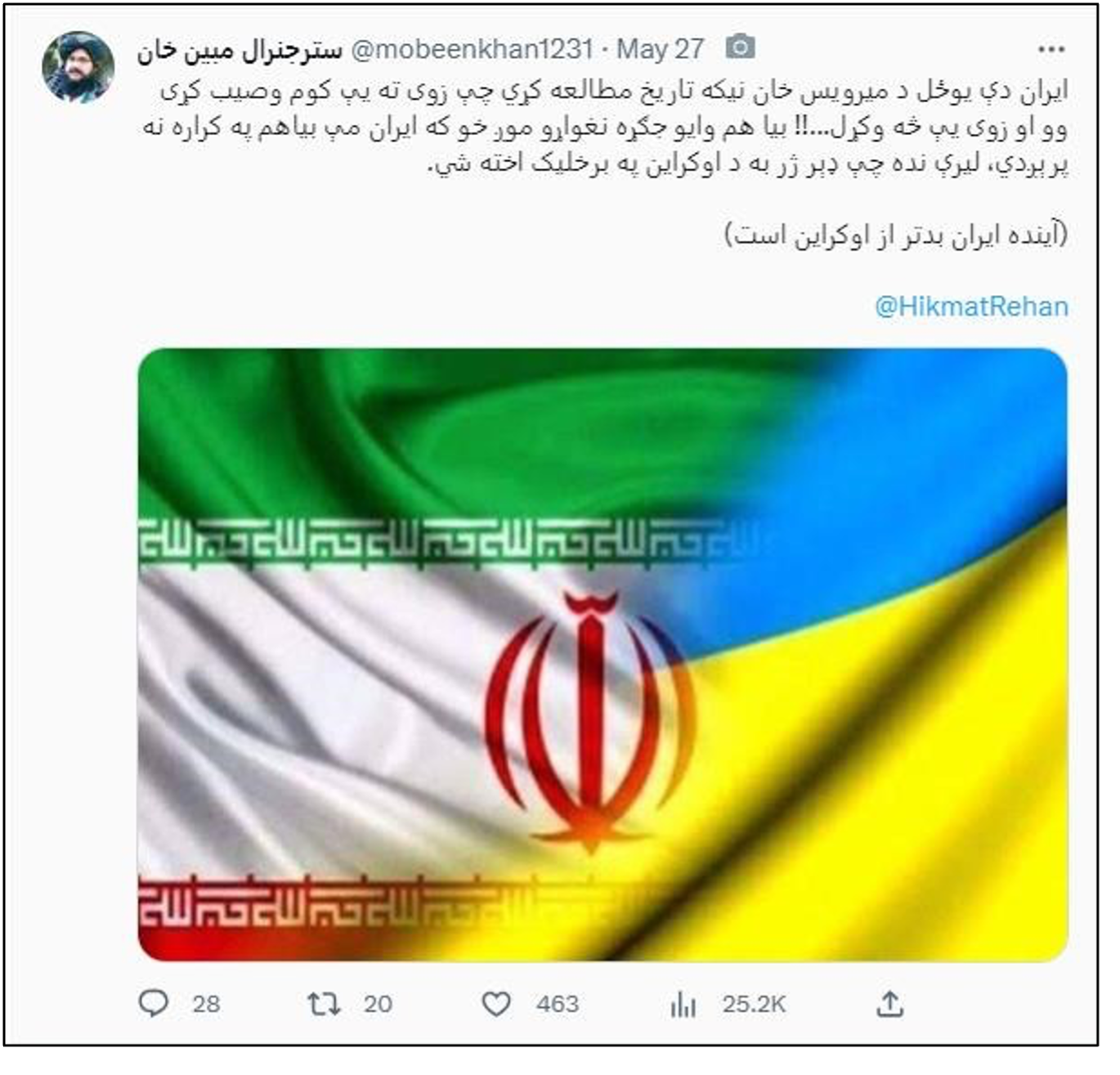The height and width of the screenshot is (1075, 1120).
Task: Click the share upload icon
Action: coord(889,1003)
